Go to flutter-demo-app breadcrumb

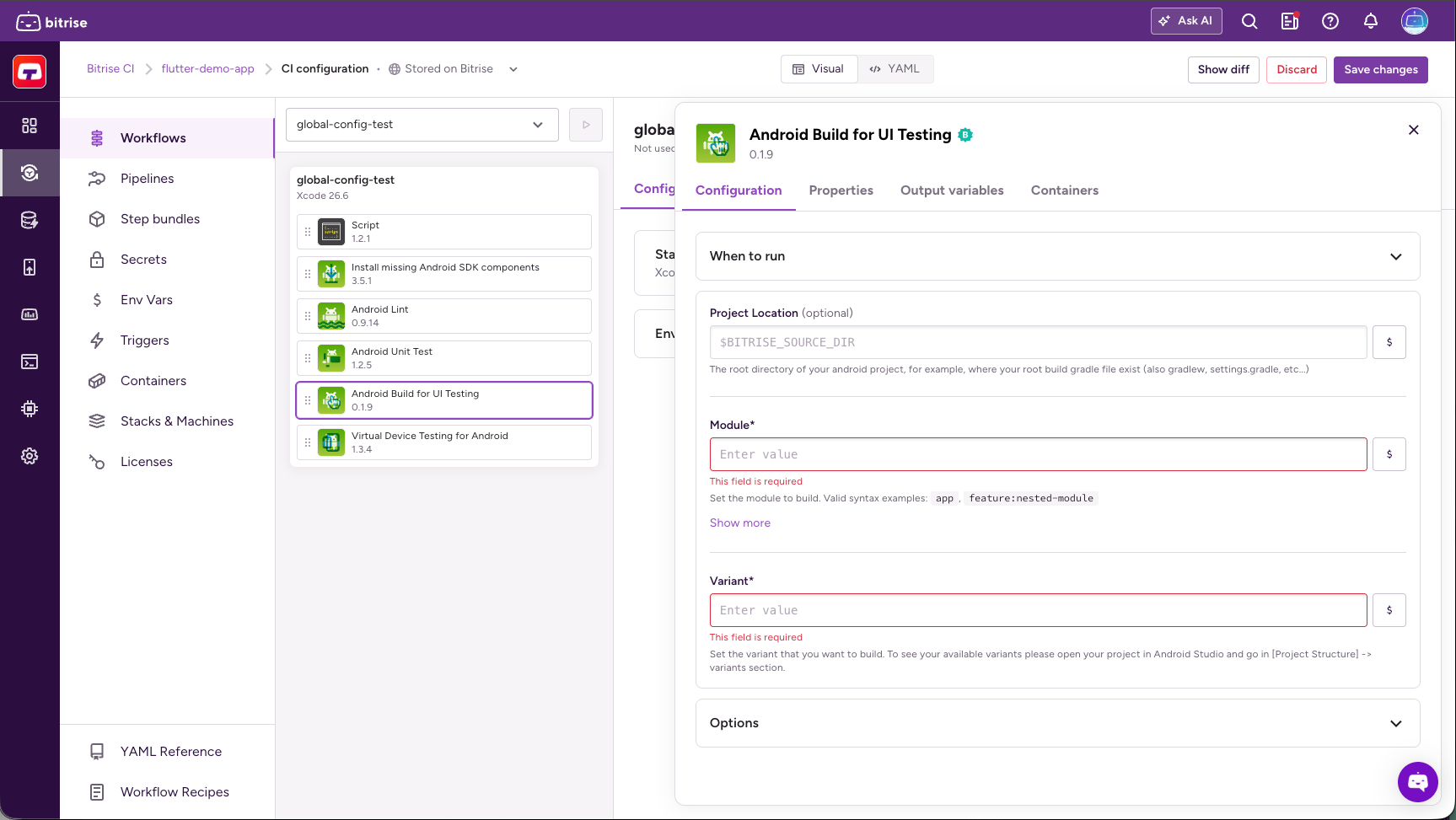pos(207,69)
